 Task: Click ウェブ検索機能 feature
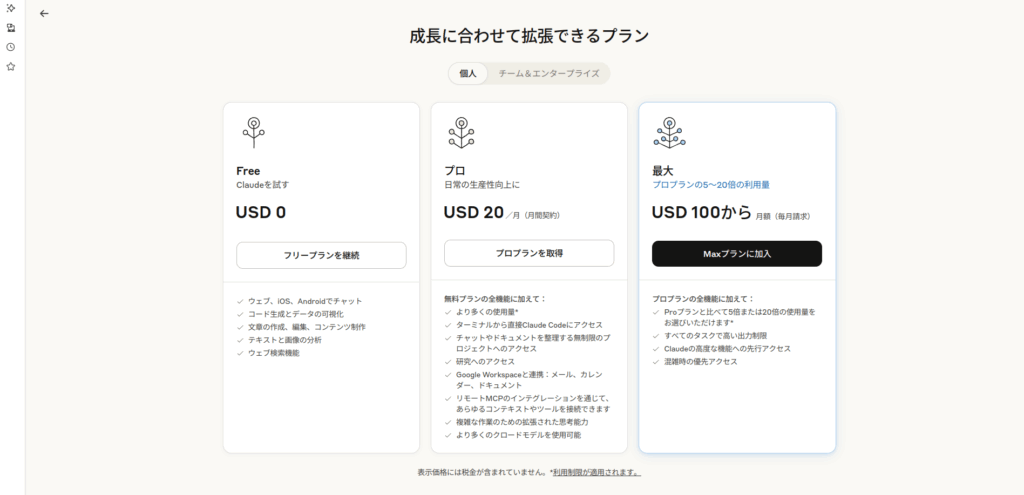click(x=274, y=353)
